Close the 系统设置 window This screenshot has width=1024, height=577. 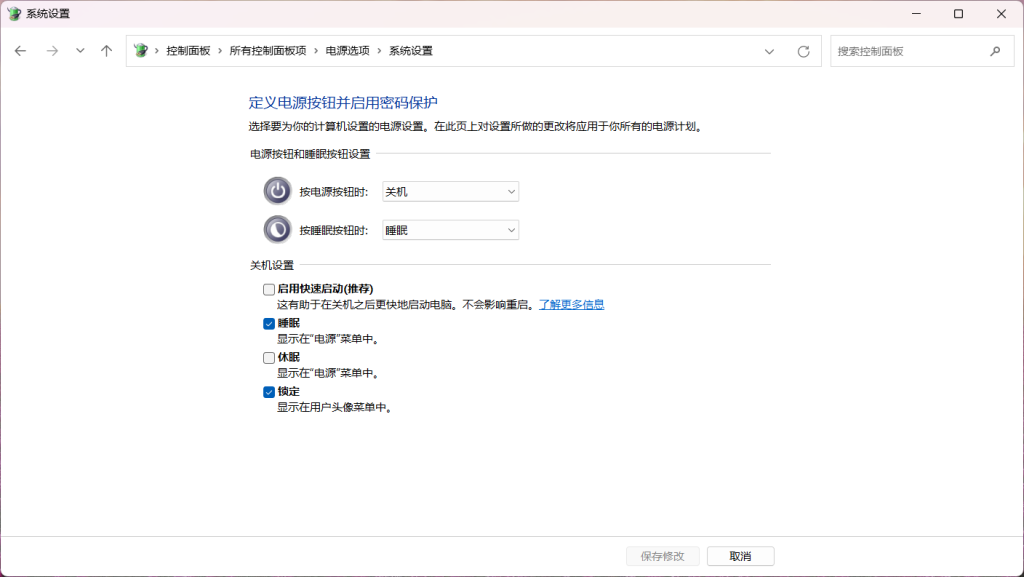[1001, 14]
